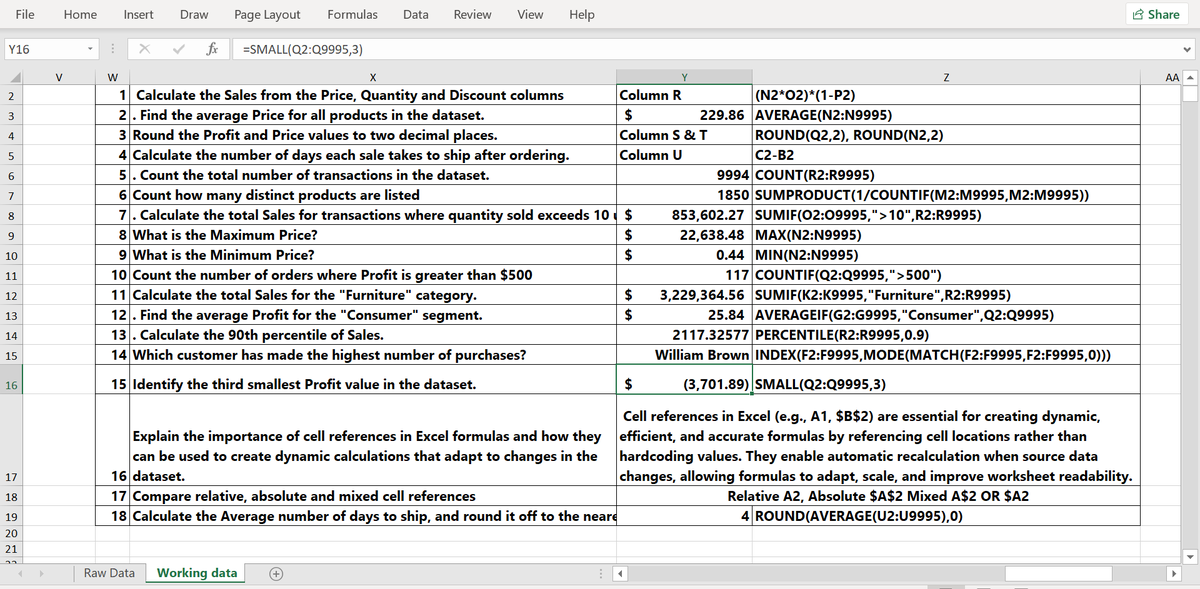
Task: Select the Working data sheet tab
Action: click(x=197, y=573)
